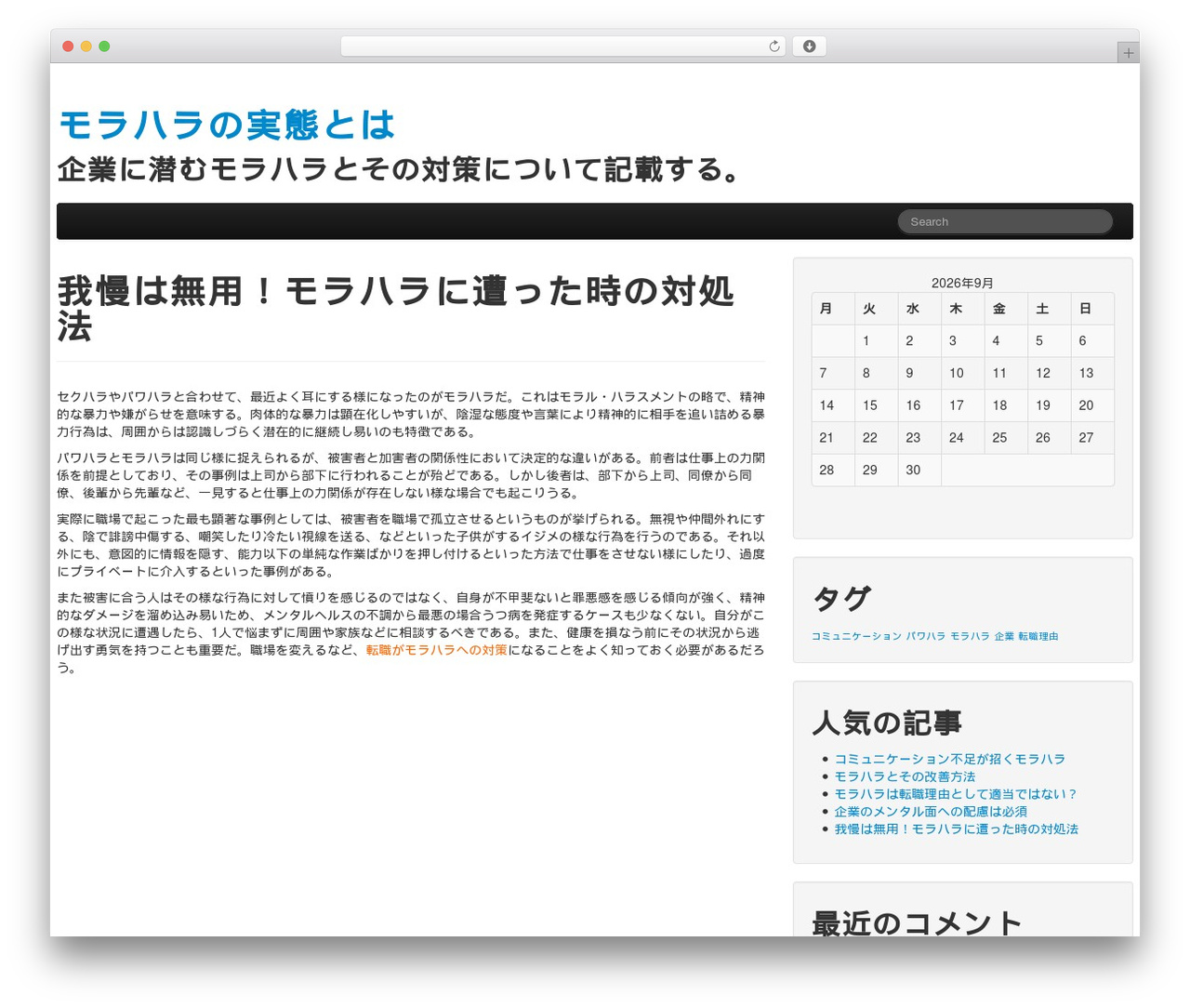Click the calendar caption 2026年9月
This screenshot has height=1008, width=1190.
point(962,284)
